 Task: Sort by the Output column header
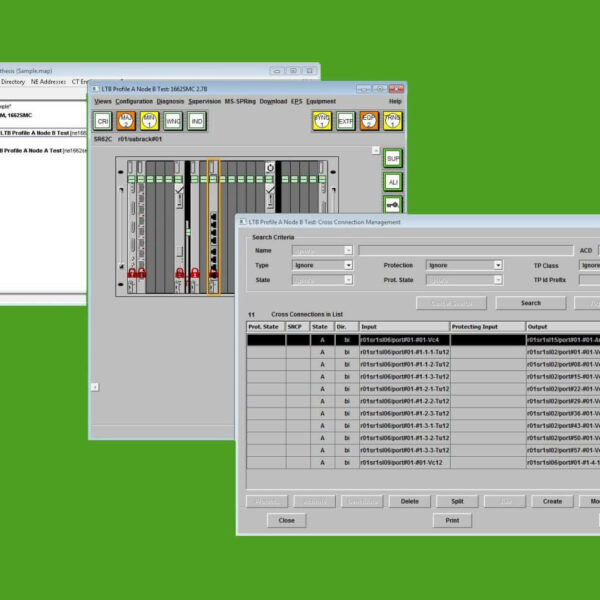click(x=563, y=327)
